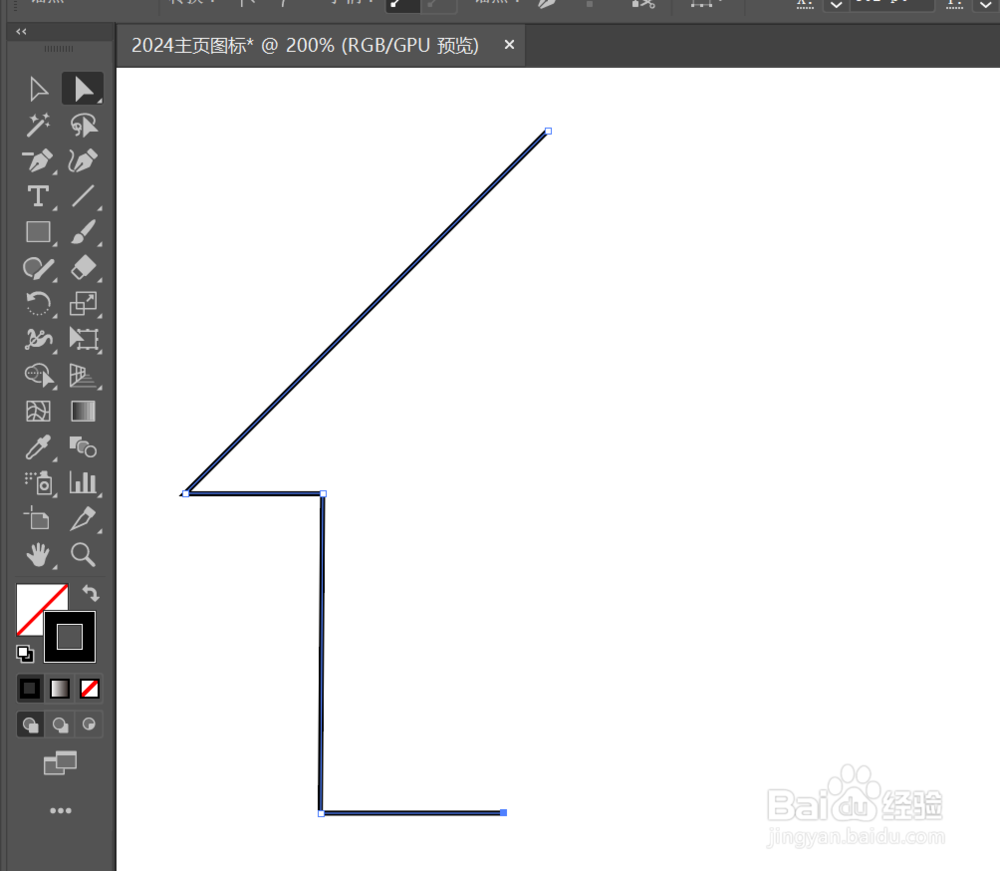Select the Shape Builder tool
Screen dimensions: 1000x871
point(38,376)
